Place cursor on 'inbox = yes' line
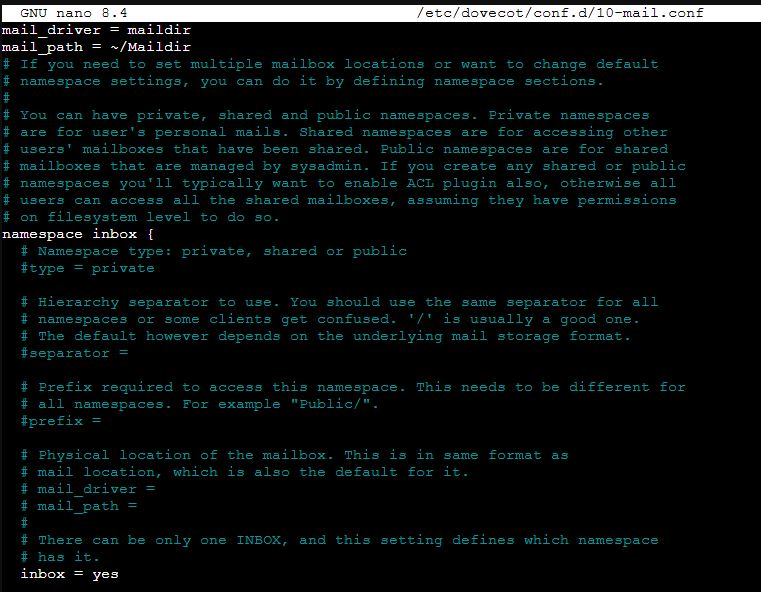Screen dimensions: 761x592 [70, 574]
